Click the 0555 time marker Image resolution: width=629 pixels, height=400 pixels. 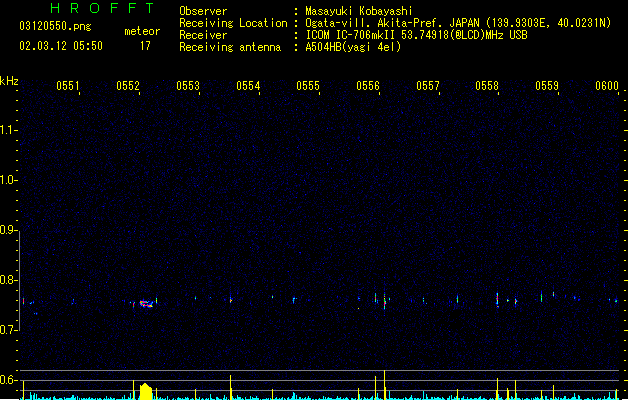308,86
